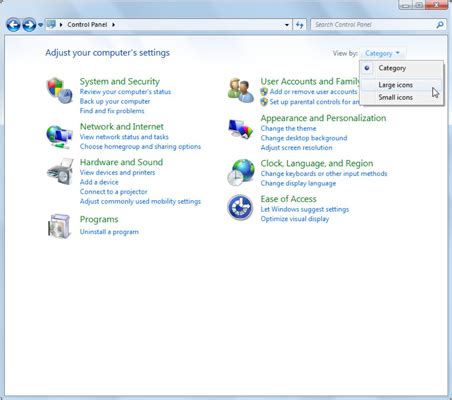The image size is (452, 400).
Task: Open recent pages dropdown arrow near Forward
Action: [x=40, y=25]
